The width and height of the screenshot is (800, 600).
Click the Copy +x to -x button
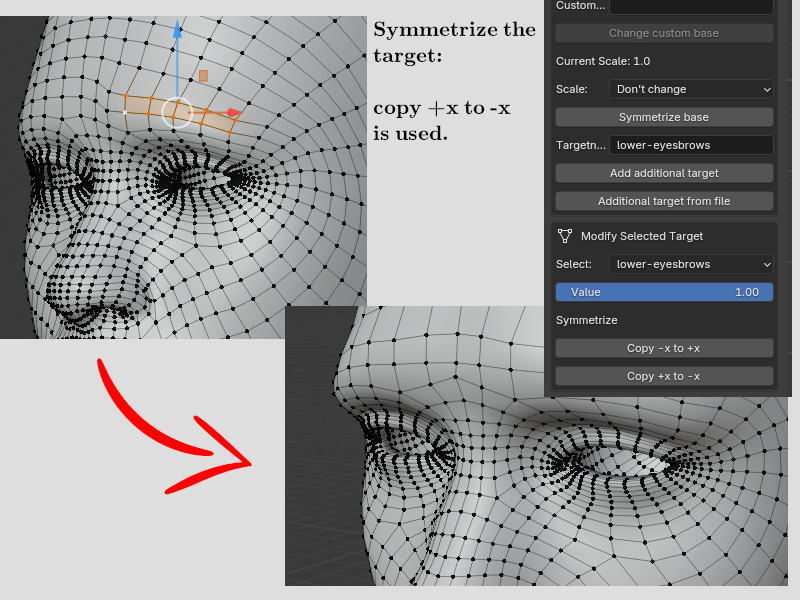tap(664, 376)
